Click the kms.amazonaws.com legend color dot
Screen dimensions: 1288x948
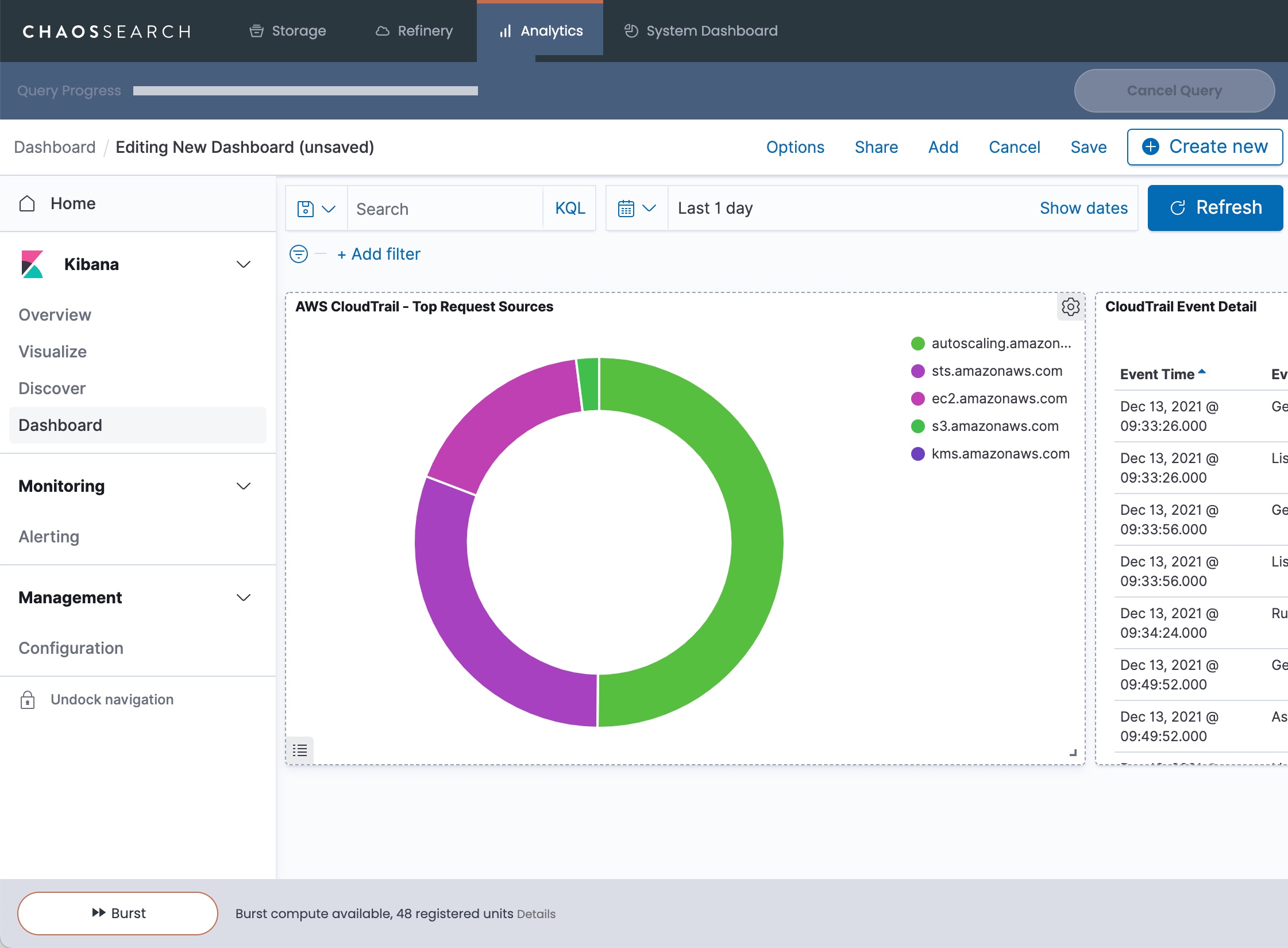(918, 454)
